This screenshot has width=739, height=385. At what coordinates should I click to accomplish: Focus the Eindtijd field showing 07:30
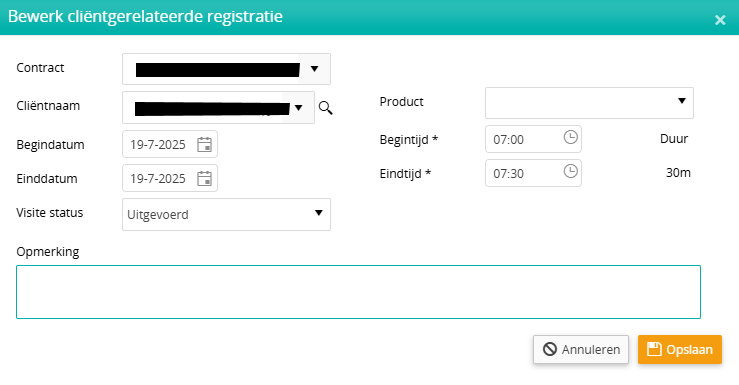533,173
